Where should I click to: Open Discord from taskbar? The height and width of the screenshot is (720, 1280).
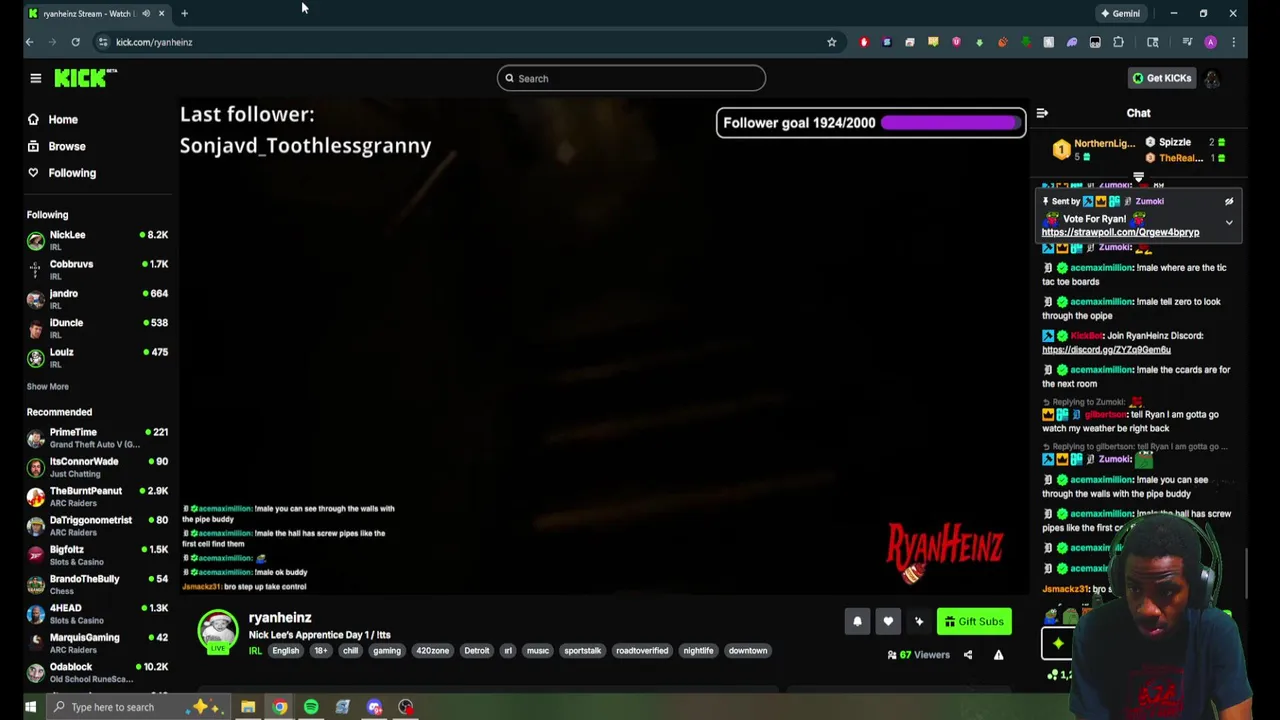click(x=374, y=707)
